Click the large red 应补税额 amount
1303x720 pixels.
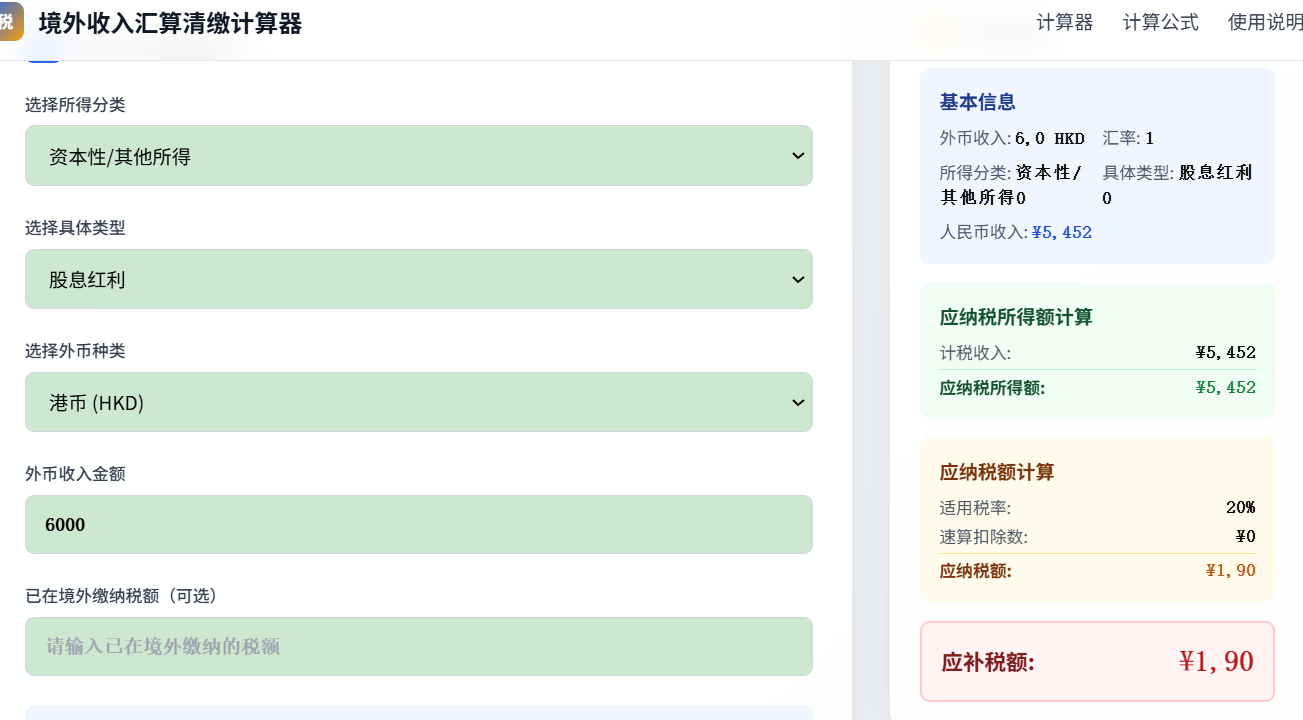(1215, 662)
